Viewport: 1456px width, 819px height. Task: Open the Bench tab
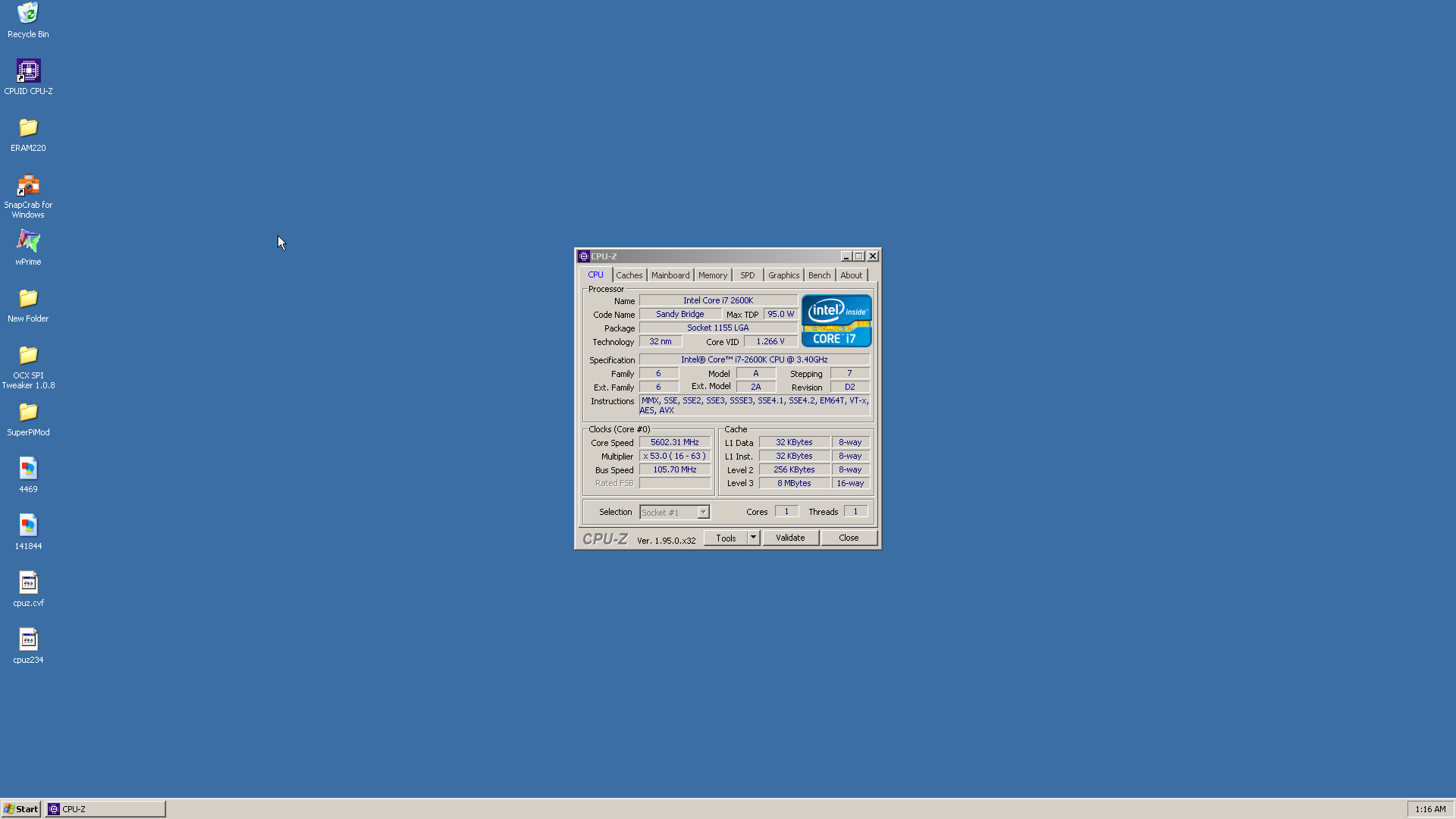819,275
